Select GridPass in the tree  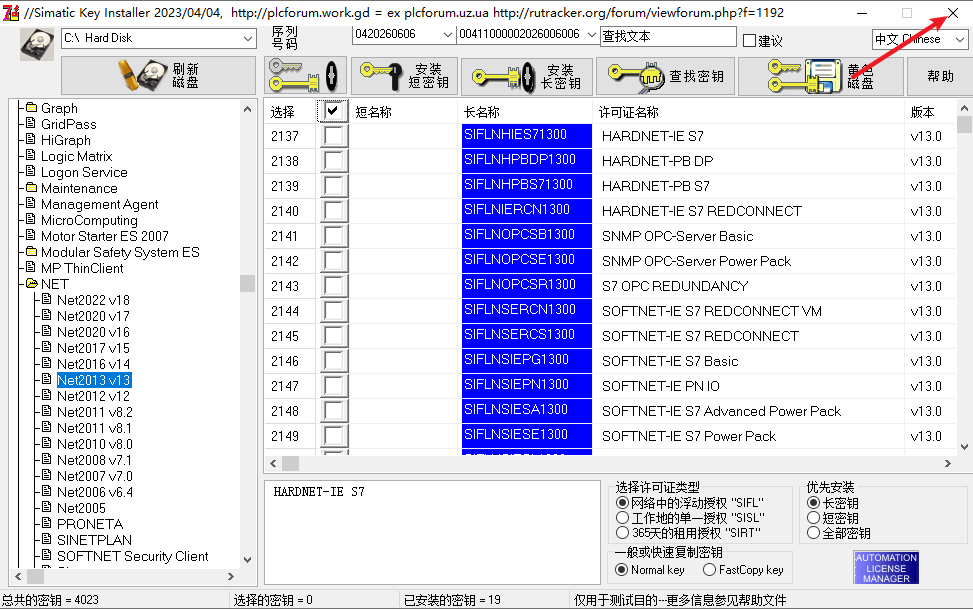coord(68,124)
